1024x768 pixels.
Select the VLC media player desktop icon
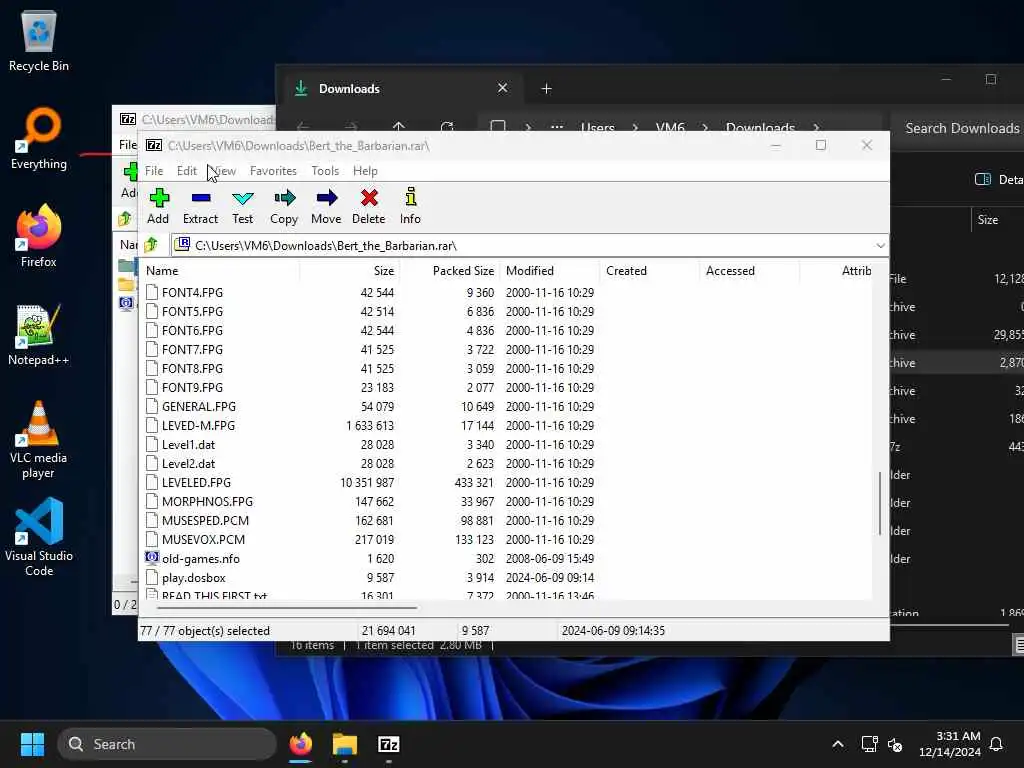(39, 440)
